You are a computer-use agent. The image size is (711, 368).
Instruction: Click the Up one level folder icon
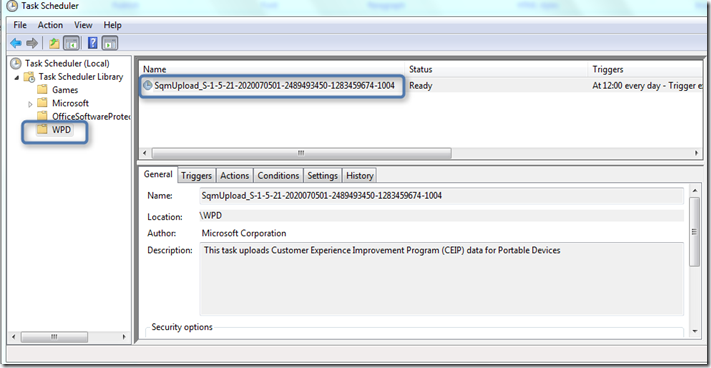coord(54,44)
